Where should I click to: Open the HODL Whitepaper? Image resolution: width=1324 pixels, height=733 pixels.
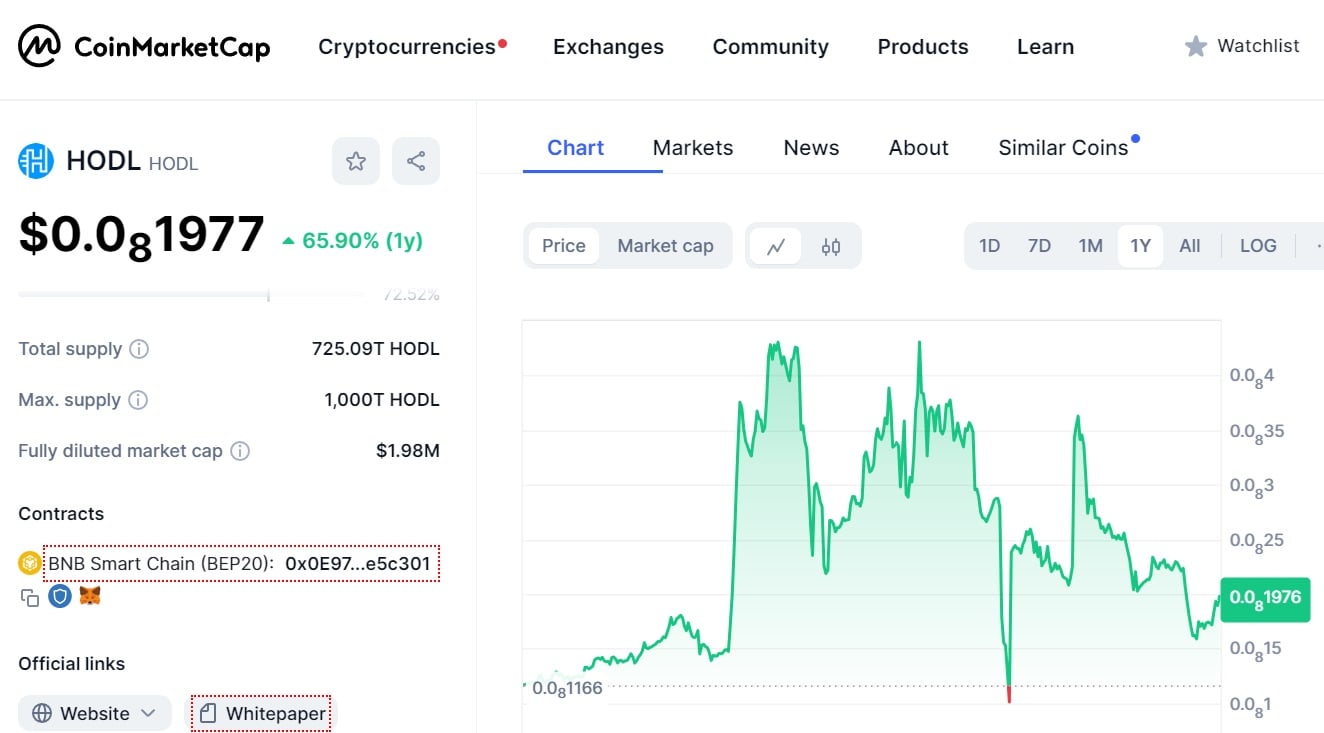coord(262,713)
